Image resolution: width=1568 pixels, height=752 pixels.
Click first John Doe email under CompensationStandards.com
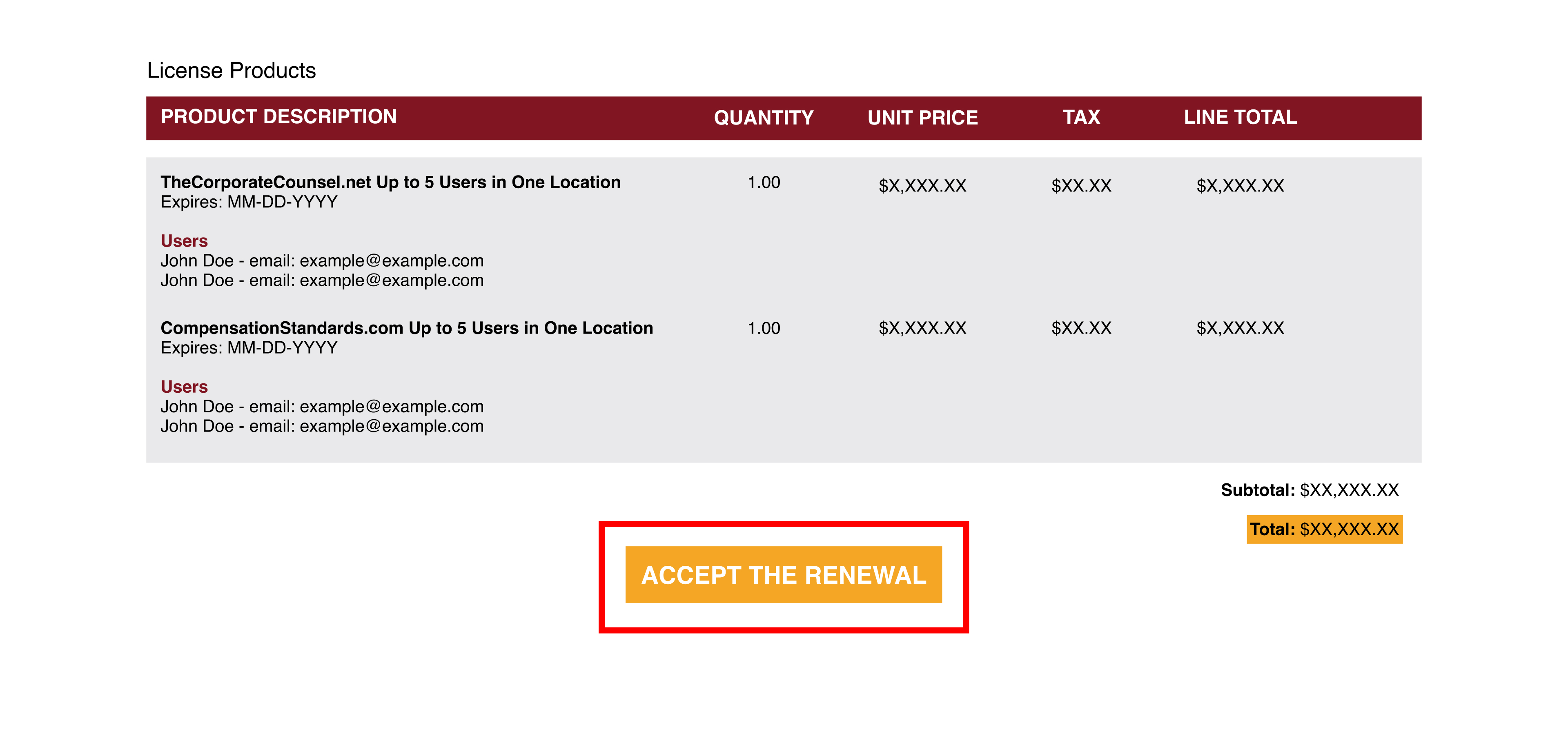click(x=322, y=407)
